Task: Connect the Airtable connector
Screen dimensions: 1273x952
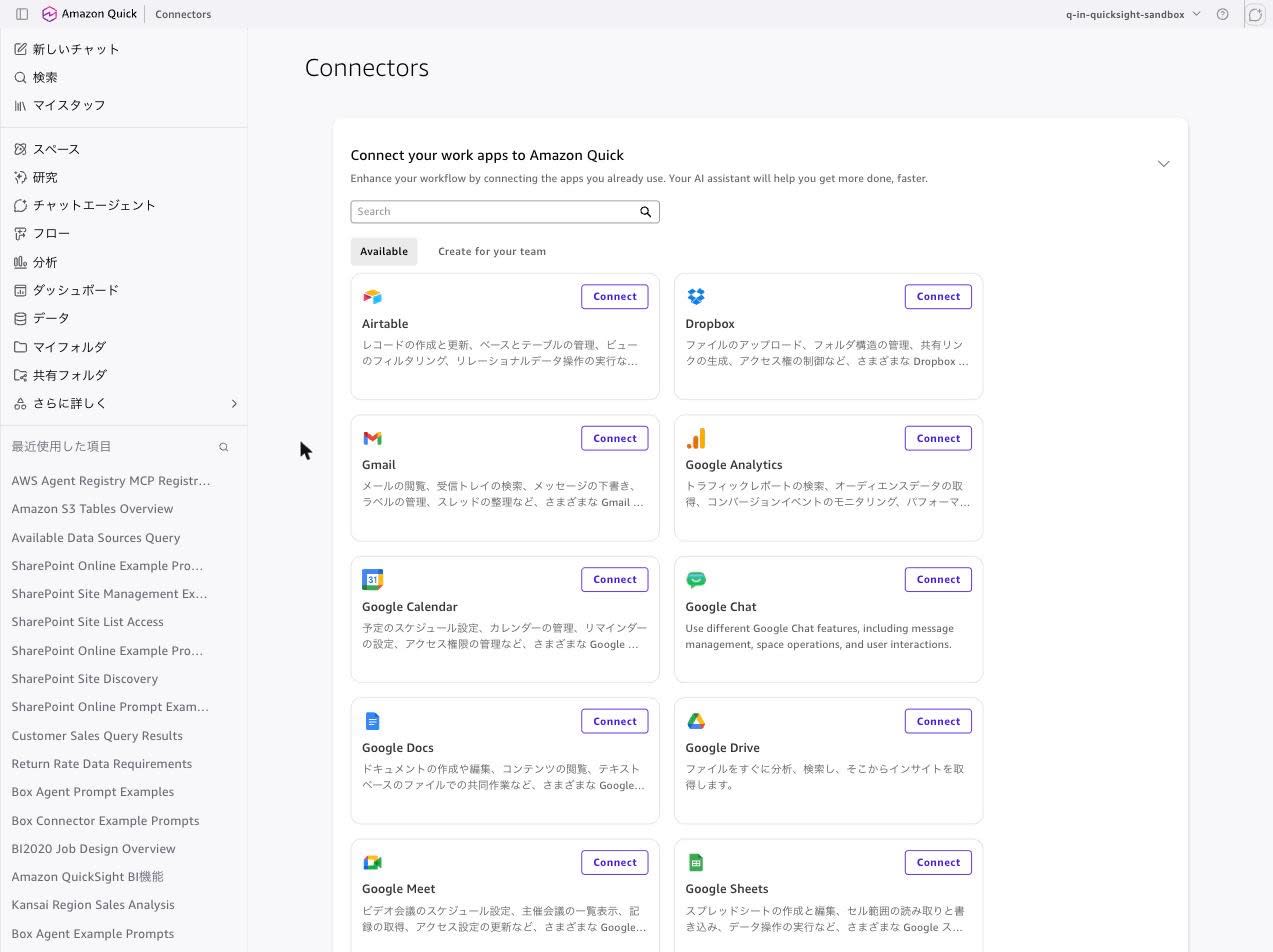Action: tap(615, 297)
